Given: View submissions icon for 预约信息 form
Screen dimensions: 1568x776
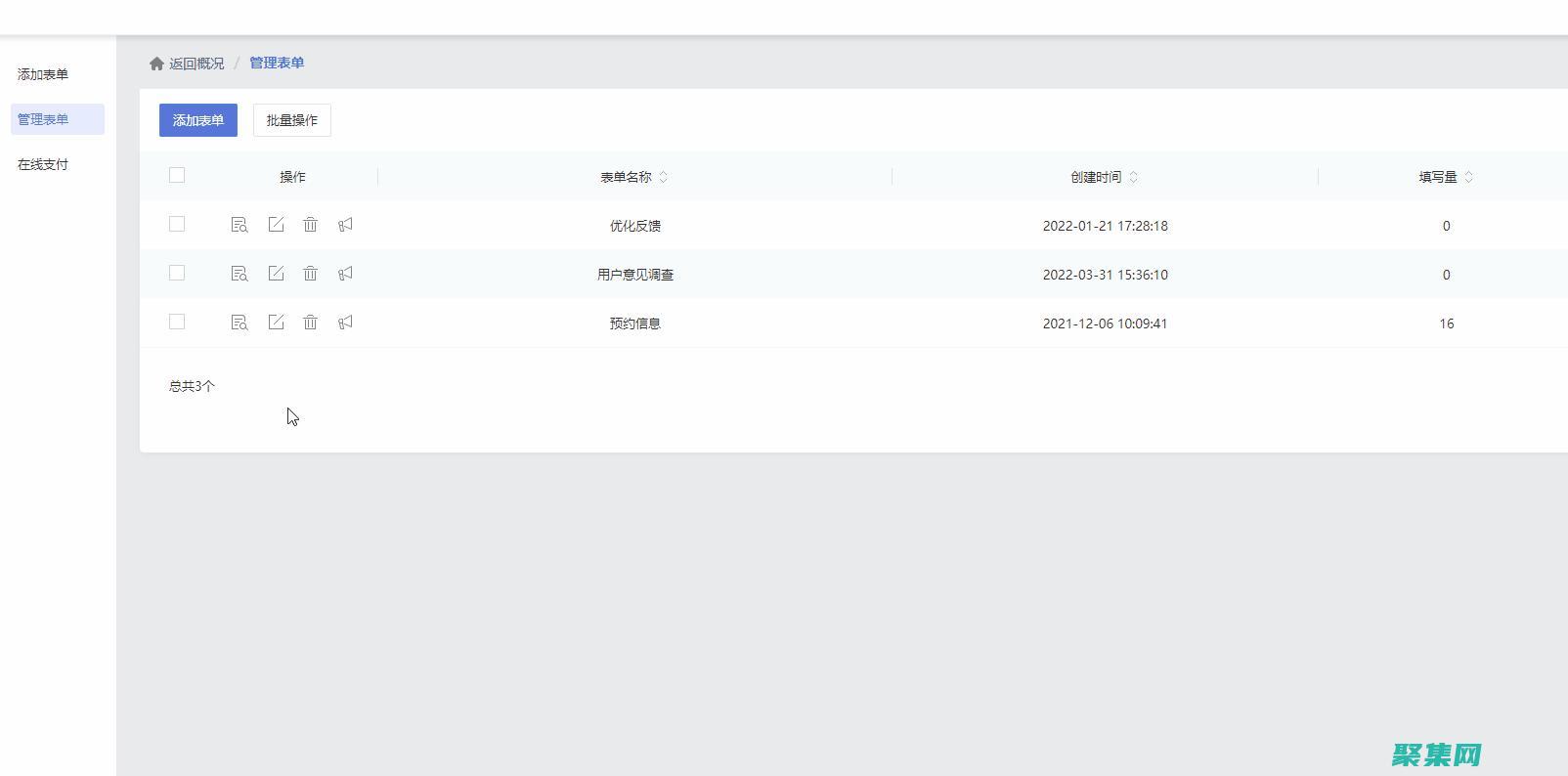Looking at the screenshot, I should [x=239, y=323].
